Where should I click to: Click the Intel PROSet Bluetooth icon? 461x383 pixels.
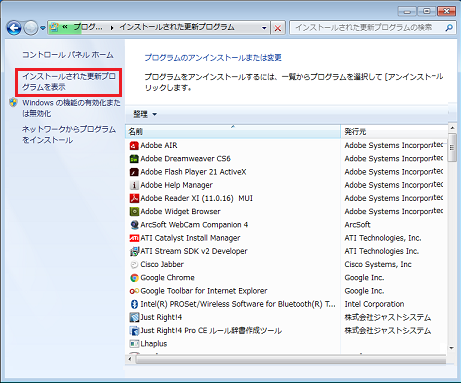pyautogui.click(x=134, y=304)
